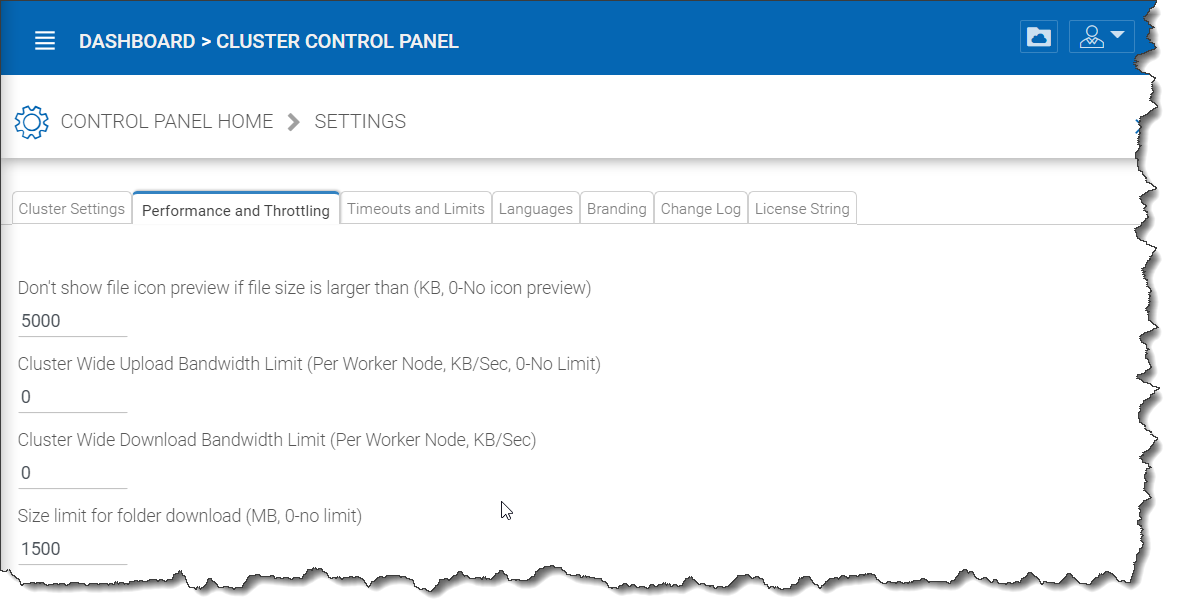The image size is (1181, 613).
Task: Click the upload bandwidth limit field
Action: click(x=72, y=397)
